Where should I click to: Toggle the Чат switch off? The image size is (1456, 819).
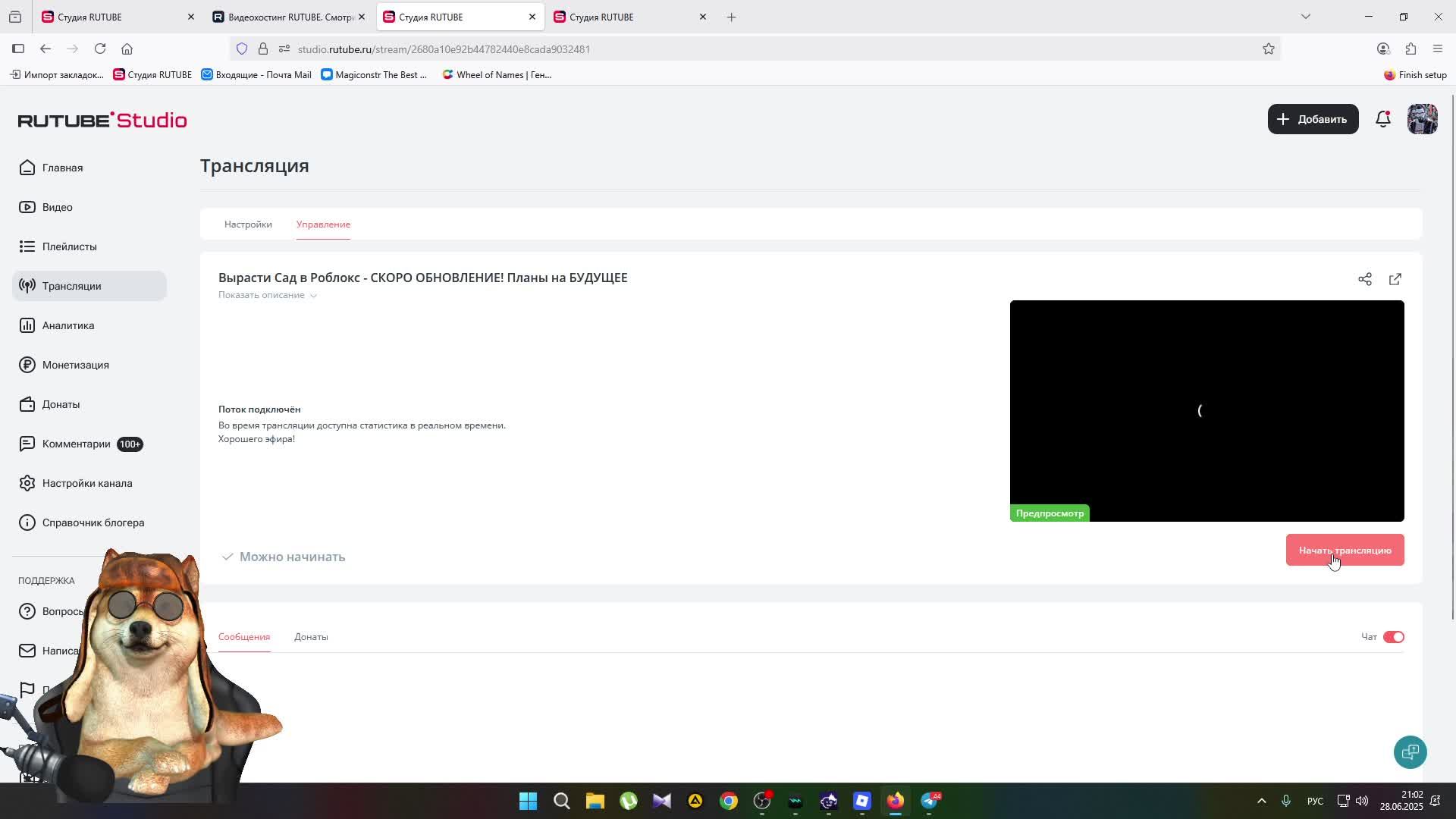pyautogui.click(x=1394, y=637)
